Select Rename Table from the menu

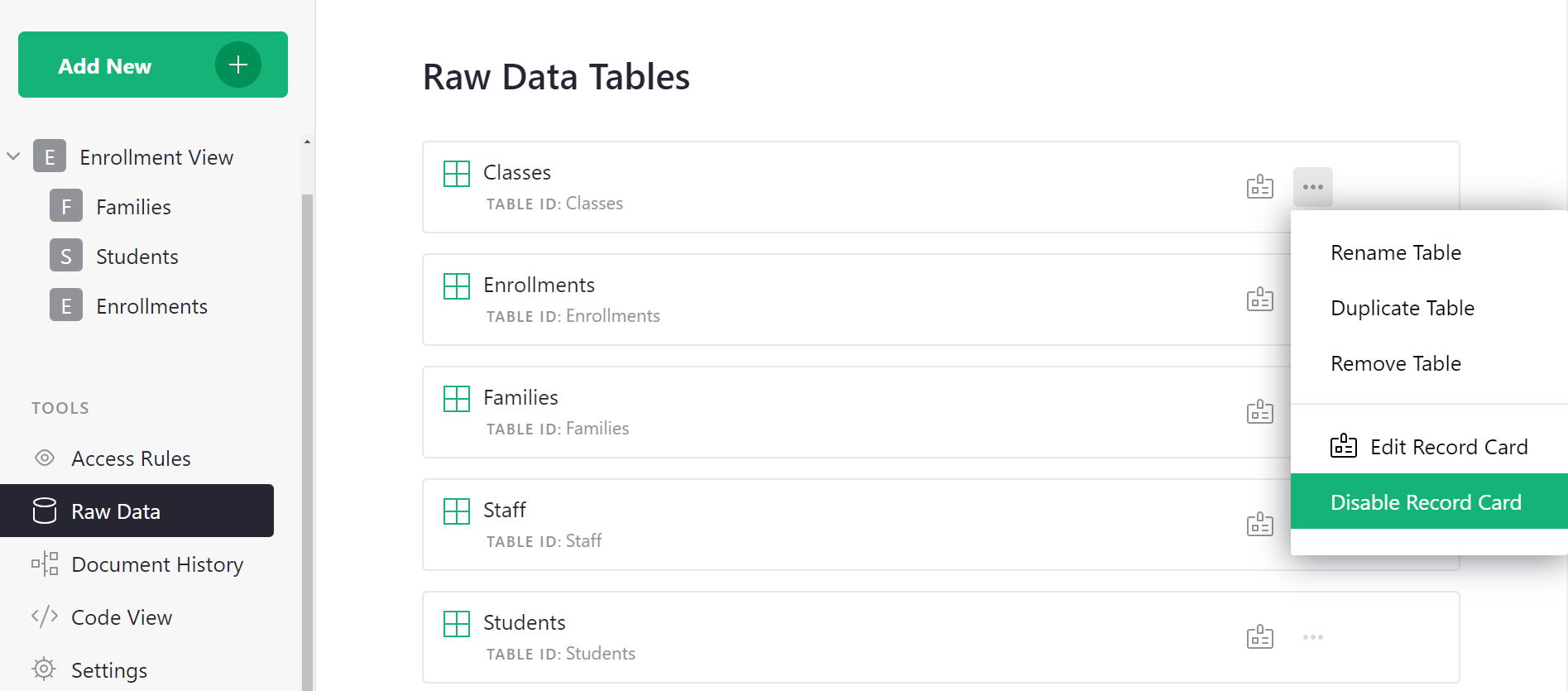click(x=1395, y=252)
